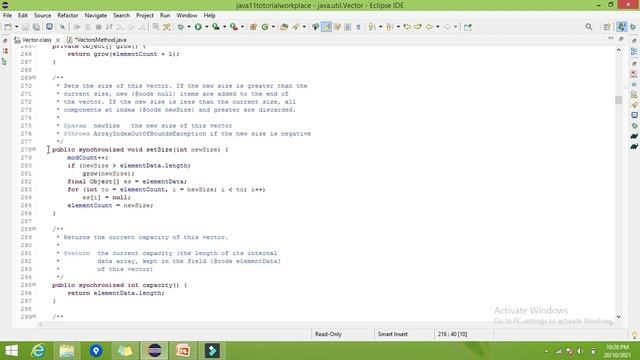Click the Smart Insert status bar entry
The width and height of the screenshot is (640, 360).
point(393,334)
